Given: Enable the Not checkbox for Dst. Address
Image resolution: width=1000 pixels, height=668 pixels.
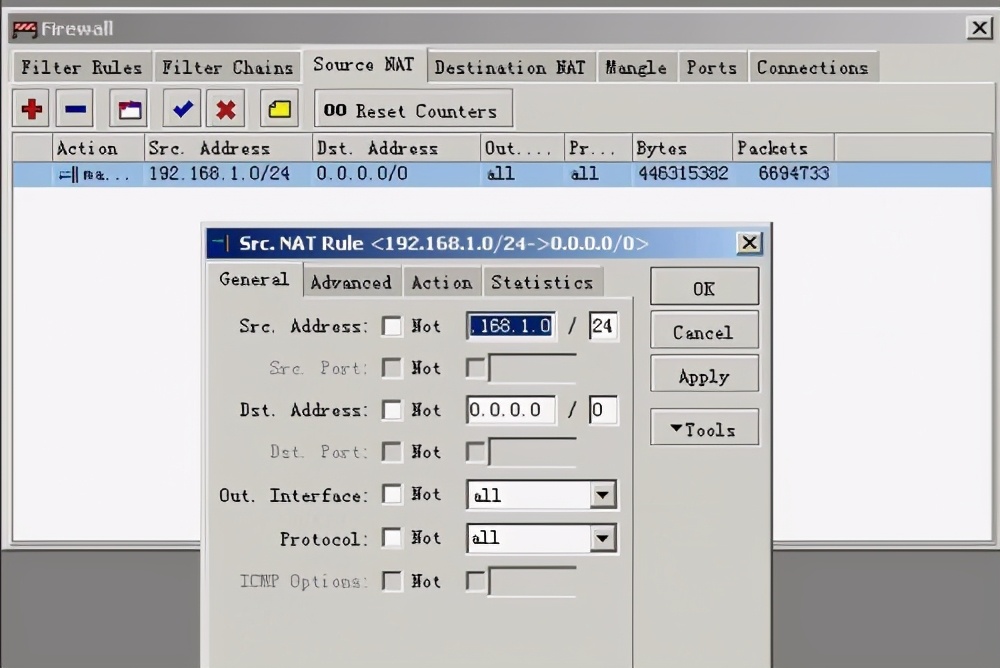Looking at the screenshot, I should tap(392, 411).
